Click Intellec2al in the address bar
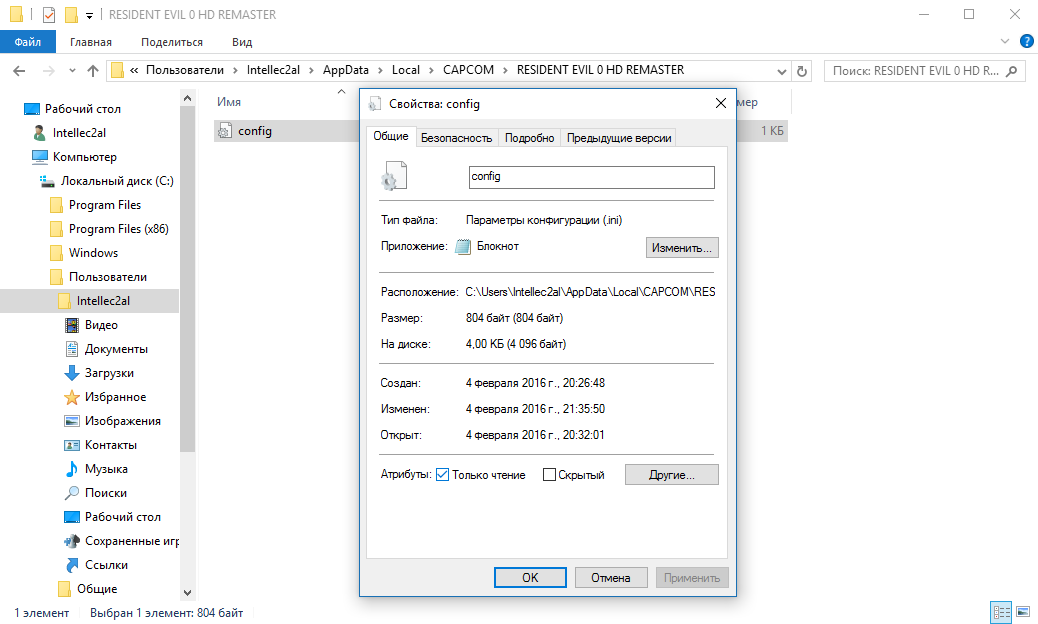The image size is (1038, 624). click(x=273, y=69)
